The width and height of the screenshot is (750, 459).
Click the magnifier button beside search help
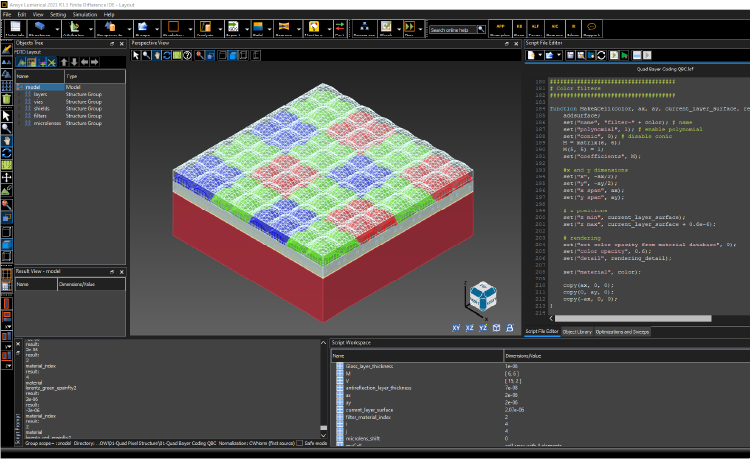tap(481, 30)
